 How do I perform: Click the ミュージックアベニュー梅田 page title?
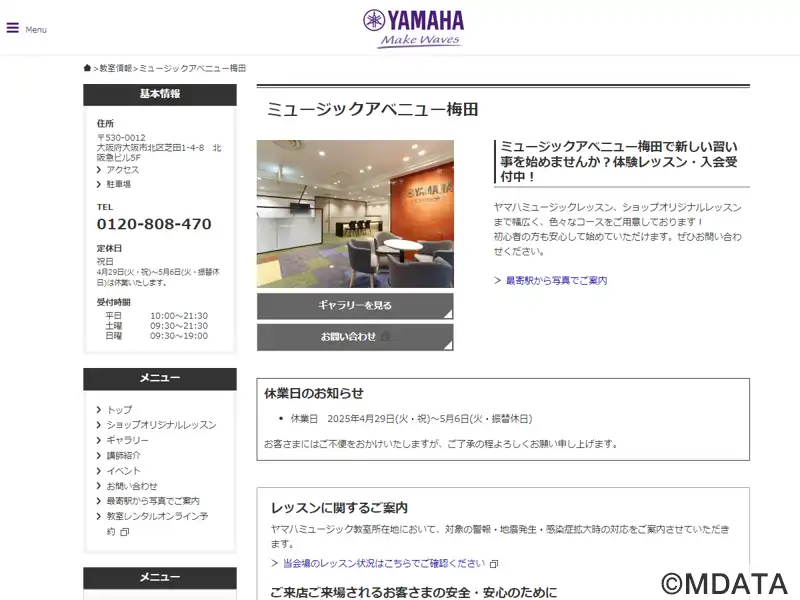372,110
